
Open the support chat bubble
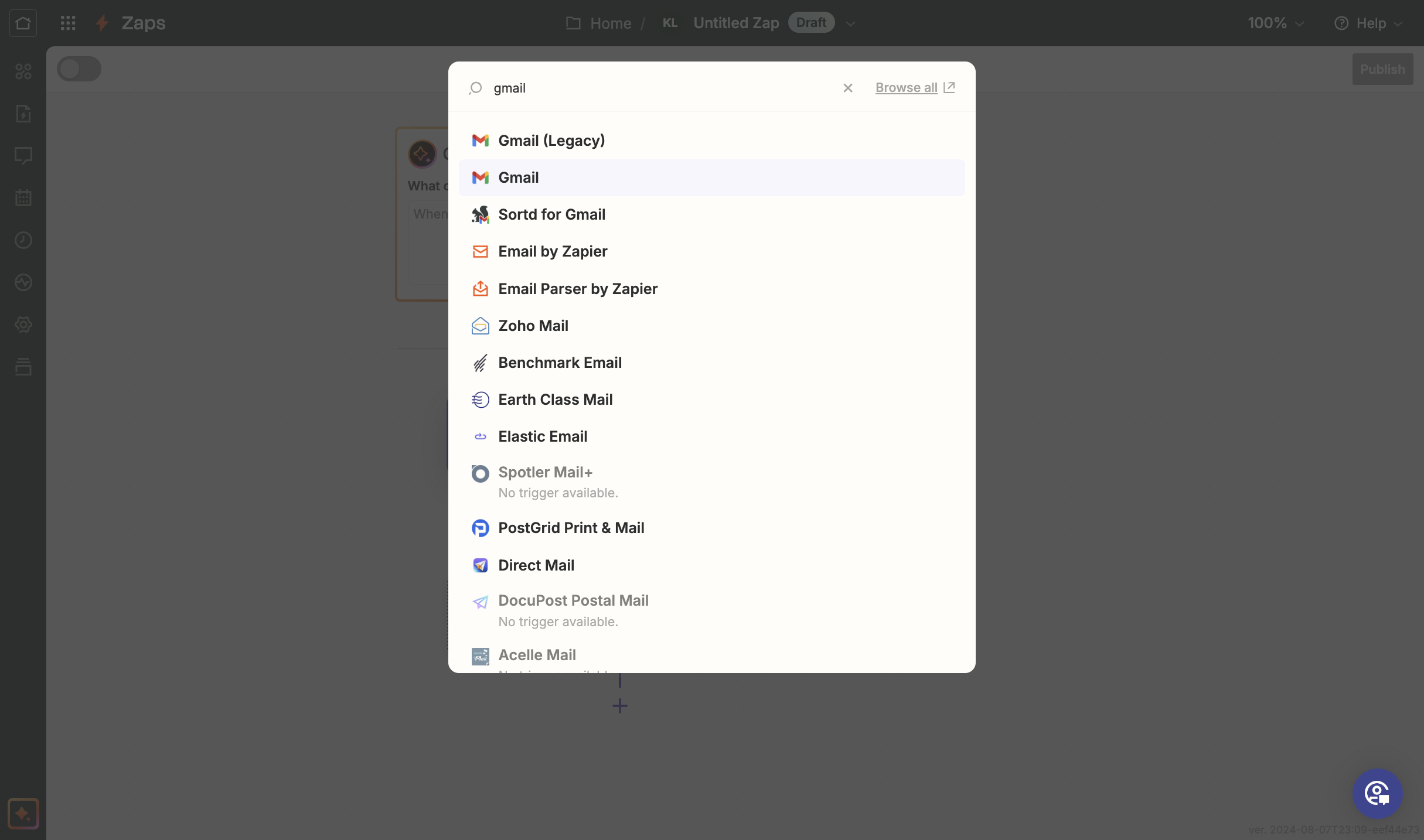click(x=1377, y=794)
